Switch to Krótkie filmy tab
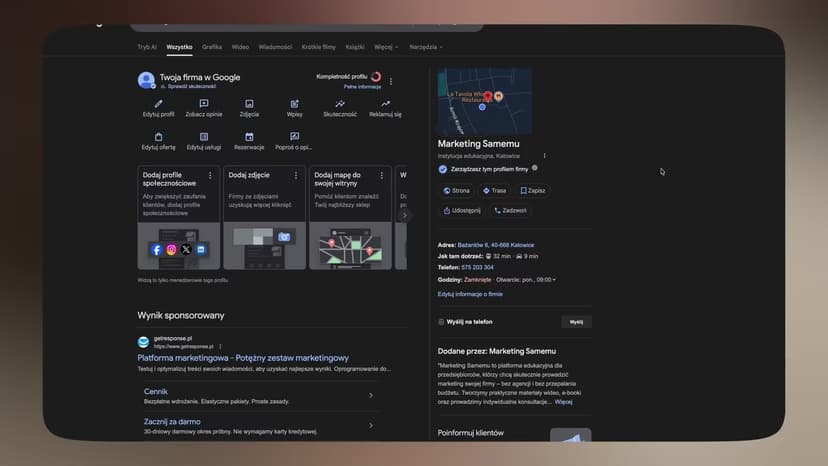The image size is (828, 466). click(x=318, y=47)
